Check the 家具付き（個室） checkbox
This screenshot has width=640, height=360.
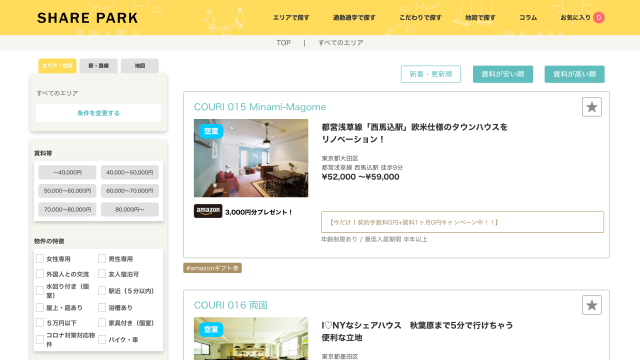(102, 322)
